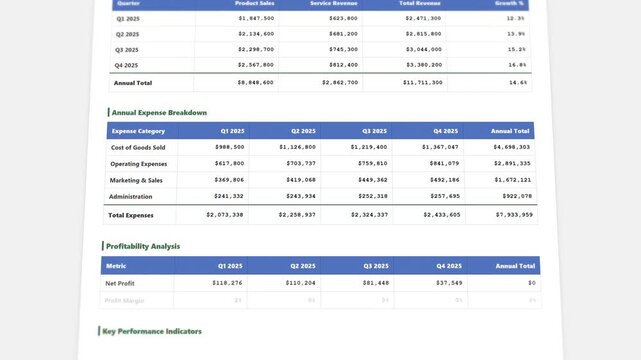Click Q2 2025 header in expense table
641x360 pixels.
point(303,131)
